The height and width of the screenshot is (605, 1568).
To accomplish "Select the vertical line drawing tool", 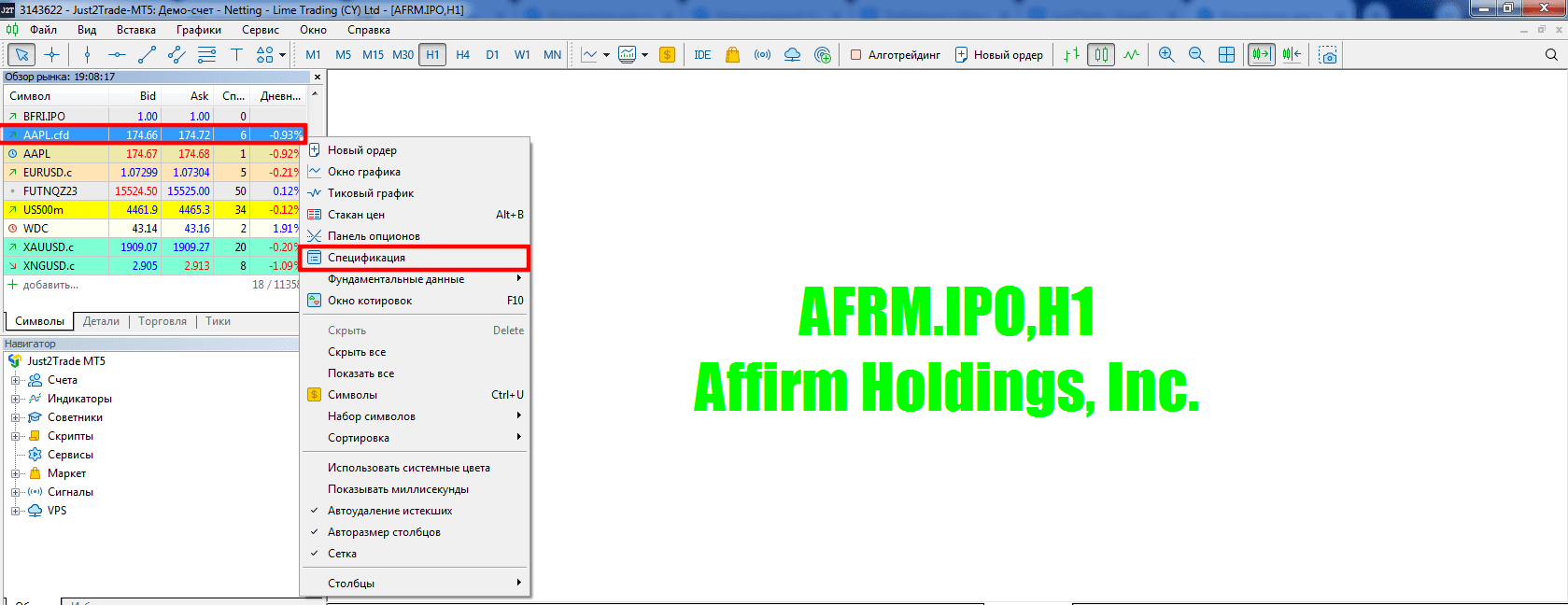I will click(87, 55).
